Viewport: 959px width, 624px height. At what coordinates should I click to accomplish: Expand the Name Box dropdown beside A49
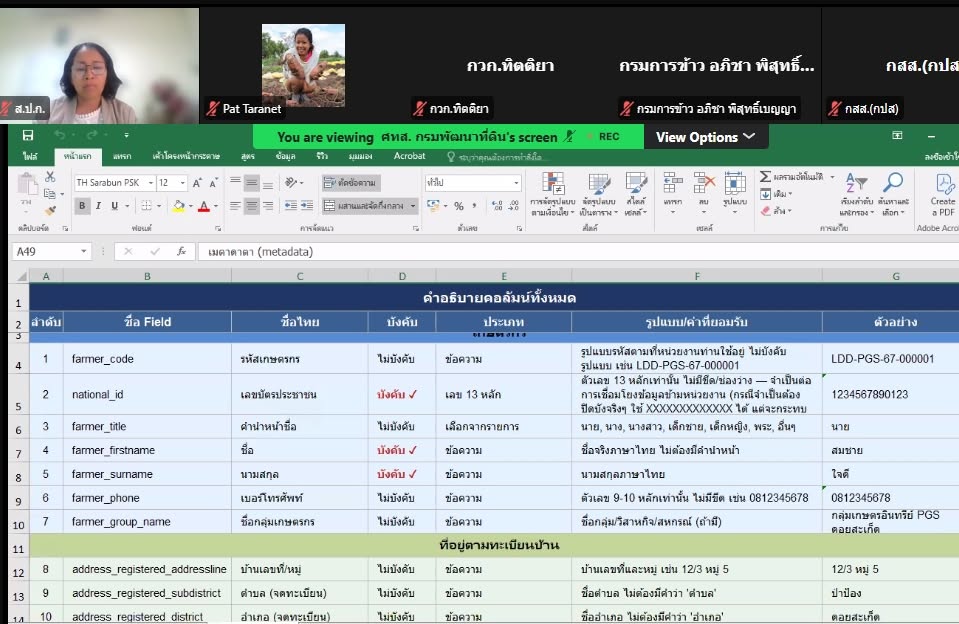coord(84,251)
